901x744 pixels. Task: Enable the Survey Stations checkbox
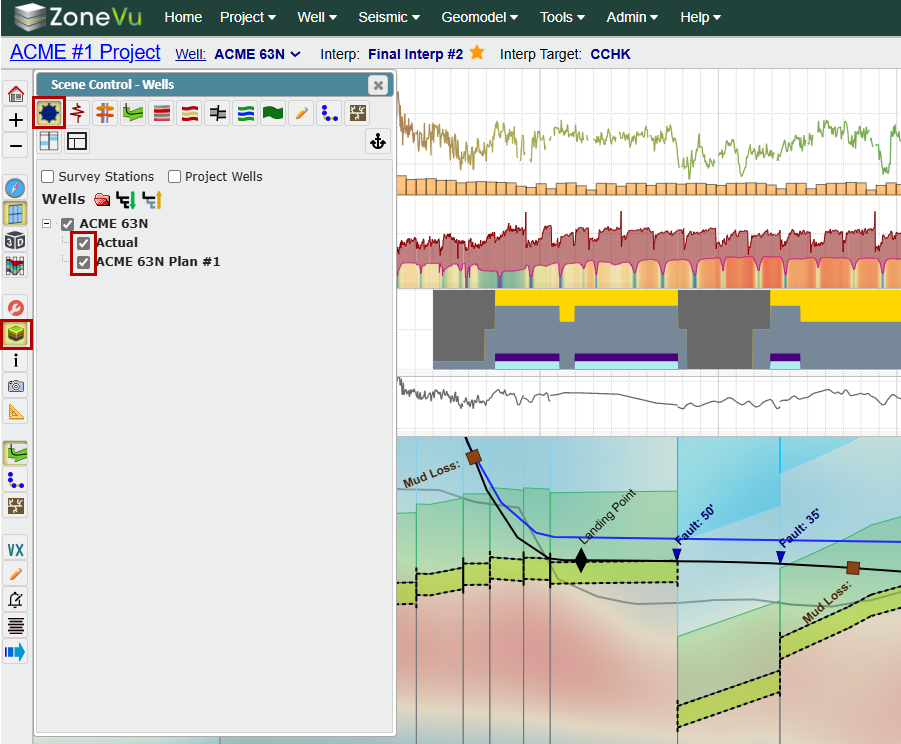48,176
